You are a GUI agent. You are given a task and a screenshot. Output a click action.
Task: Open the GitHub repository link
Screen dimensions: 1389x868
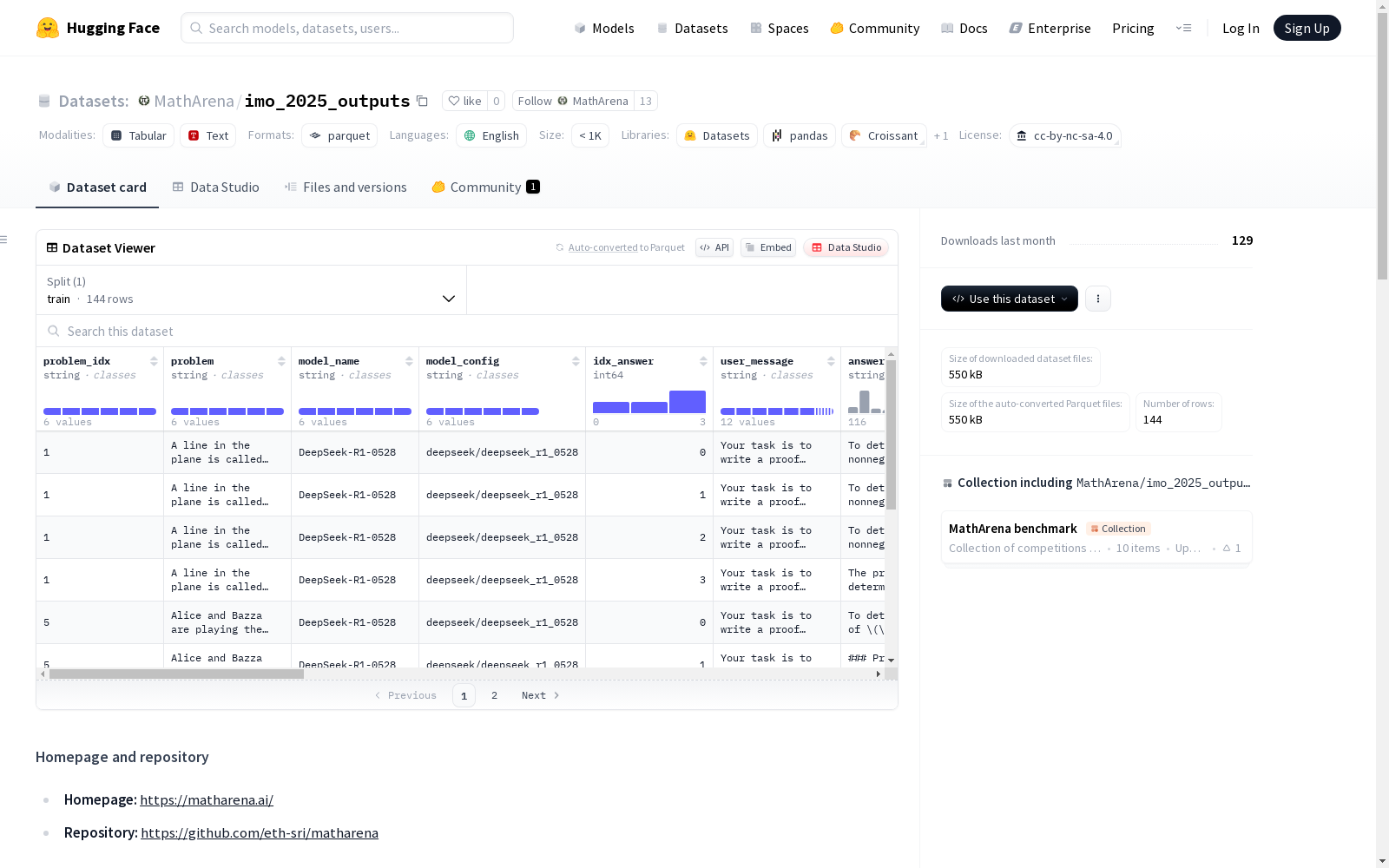pyautogui.click(x=260, y=833)
